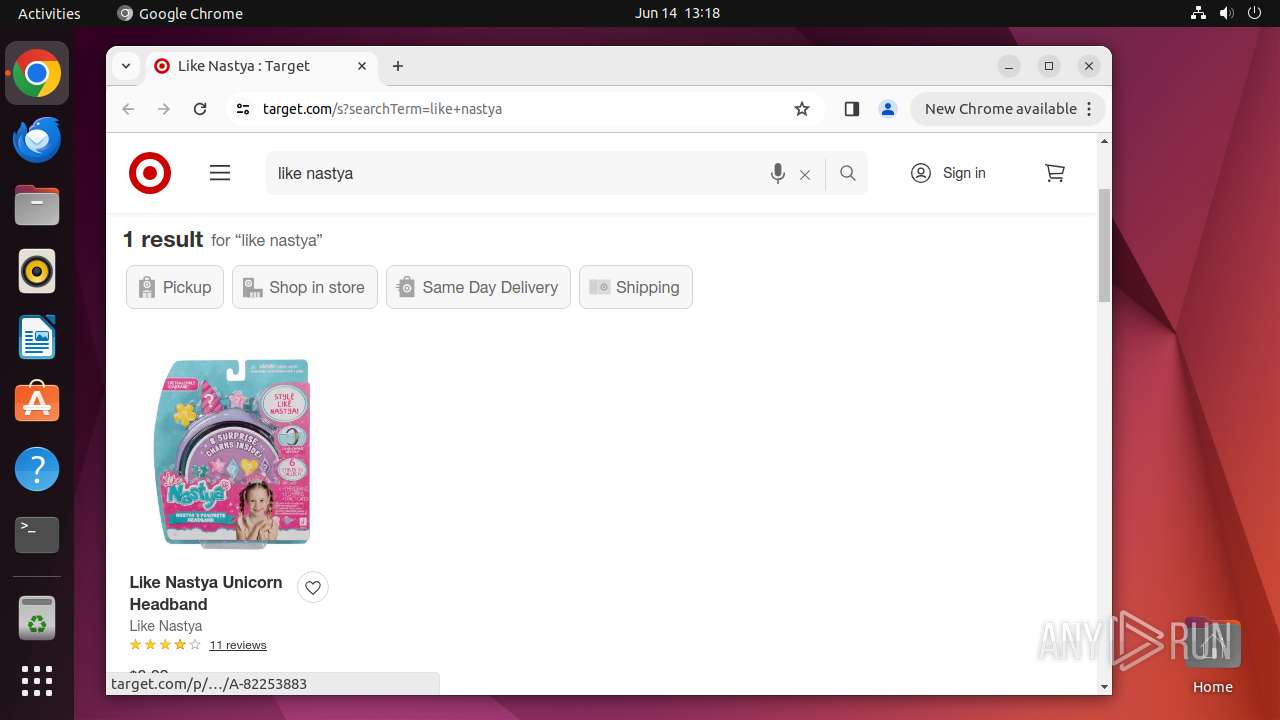Launch Terminal from the dock
The height and width of the screenshot is (720, 1280).
[37, 535]
